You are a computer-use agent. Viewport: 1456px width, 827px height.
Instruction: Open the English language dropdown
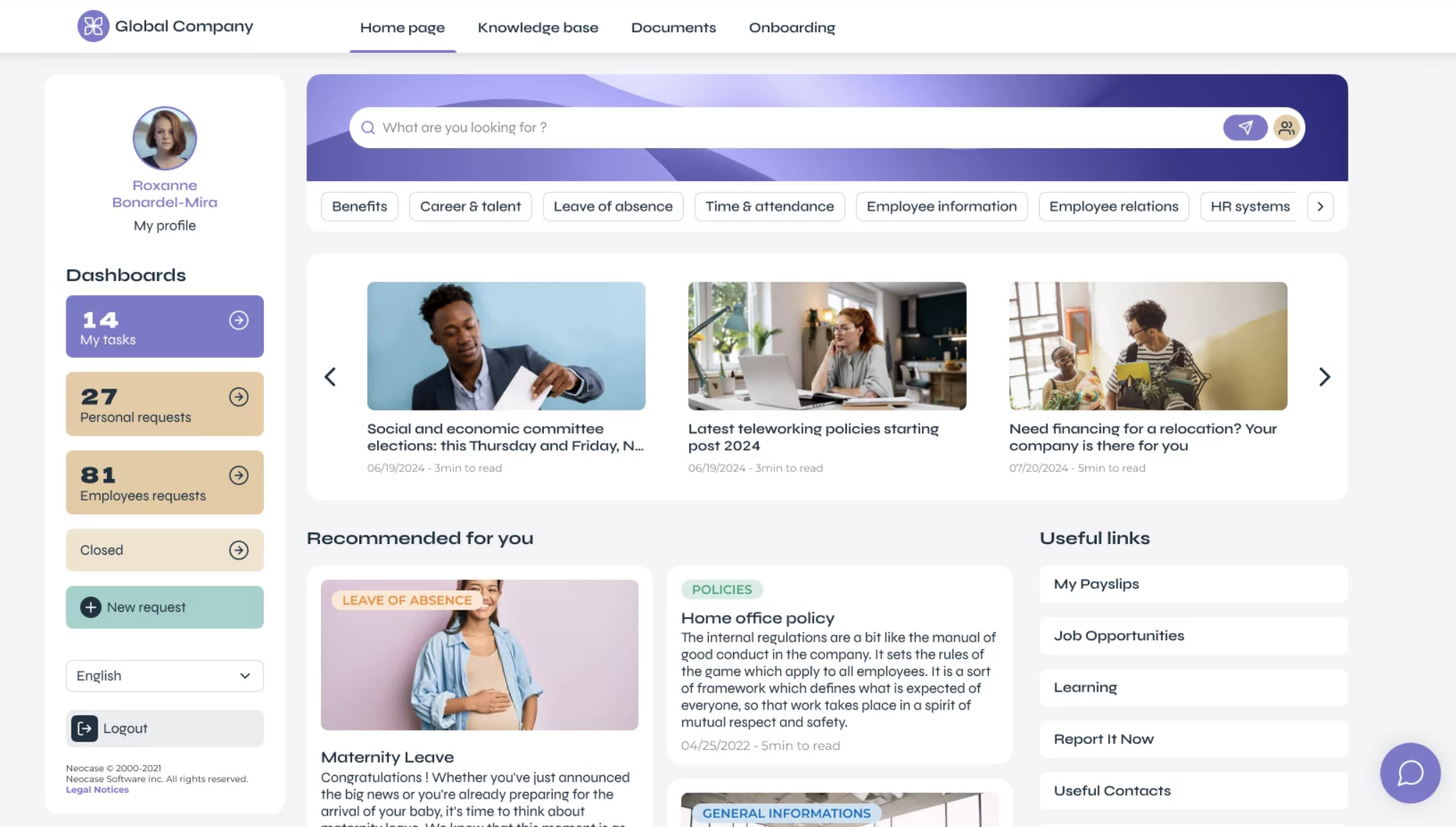point(165,675)
